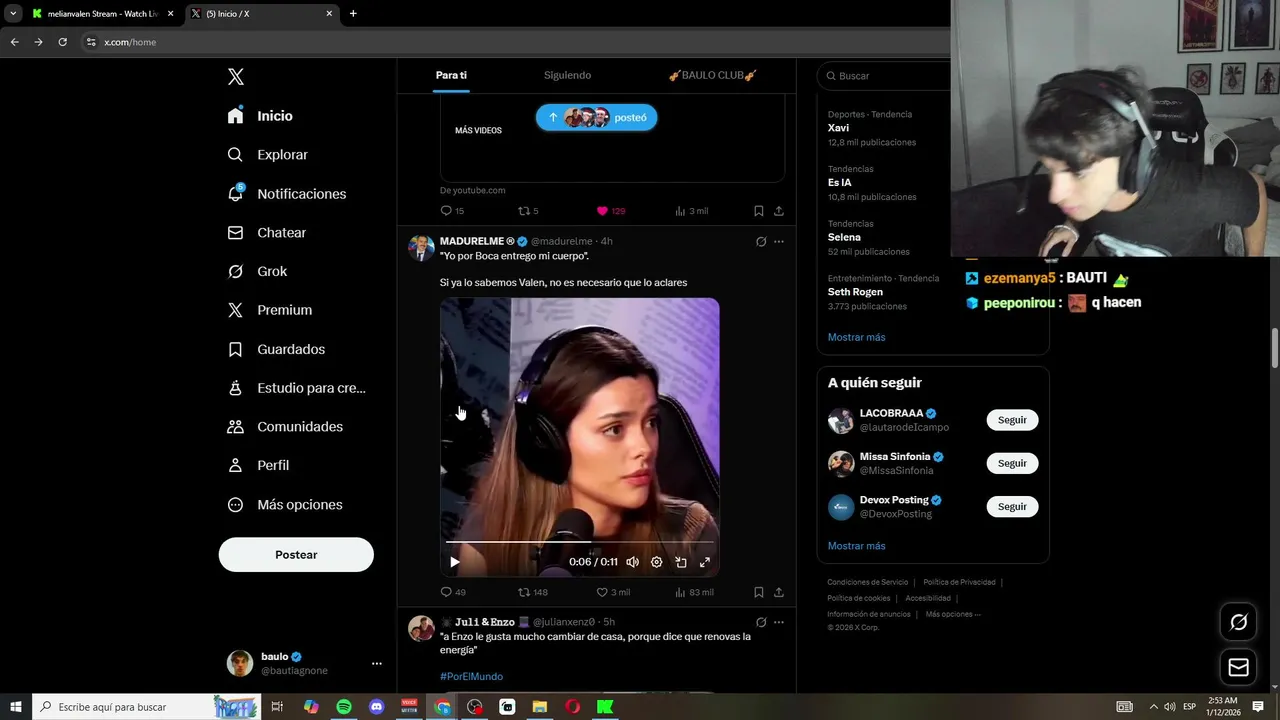The image size is (1280, 720).
Task: Open more options on Juli & Enzo post
Action: (779, 622)
